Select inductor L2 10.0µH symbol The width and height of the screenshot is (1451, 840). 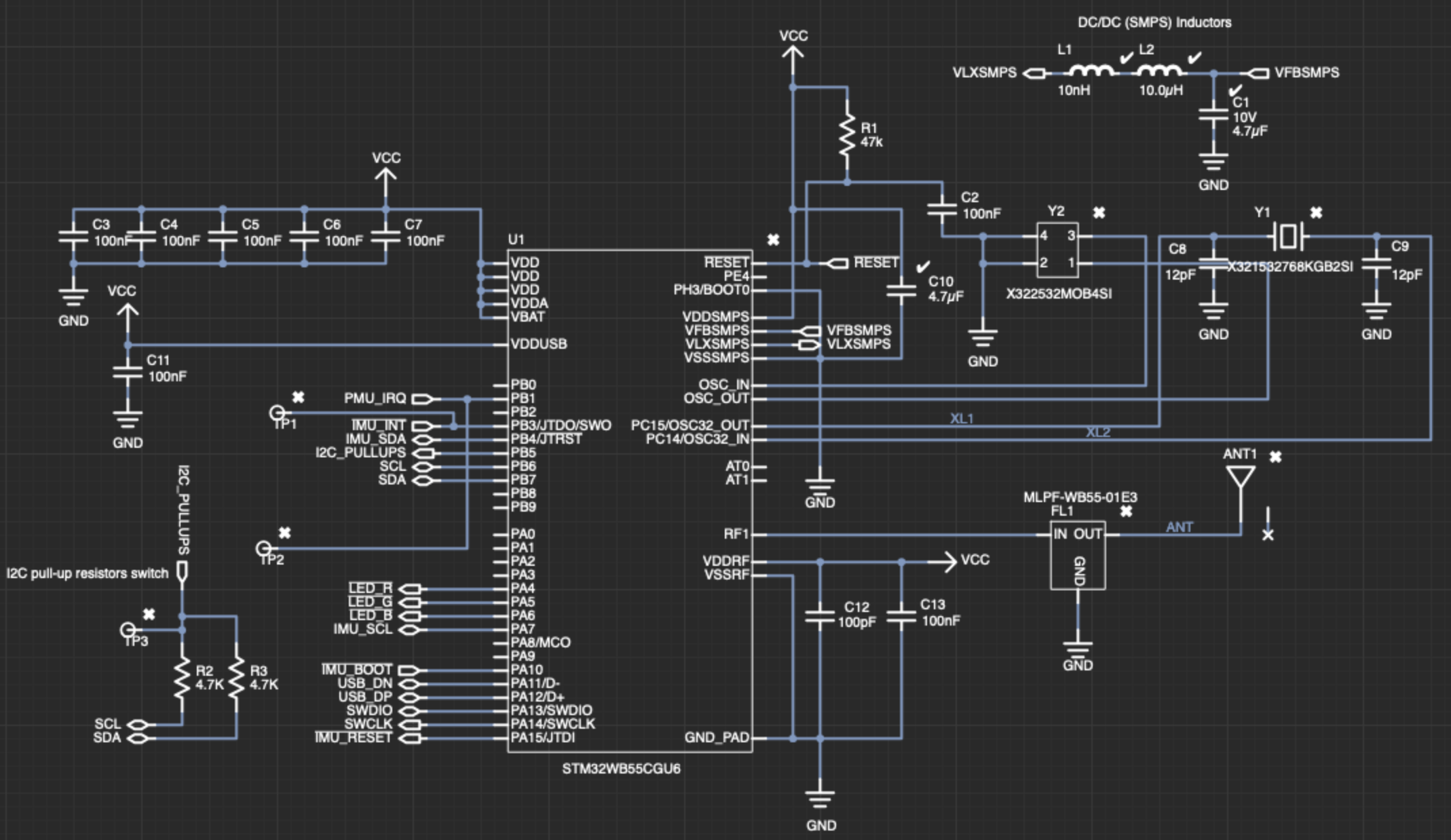pos(1159,71)
